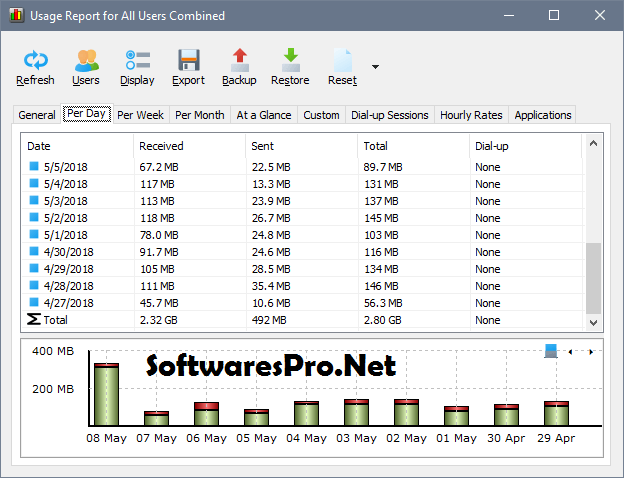Click the Refresh toolbar icon
624x478 pixels.
(x=35, y=60)
